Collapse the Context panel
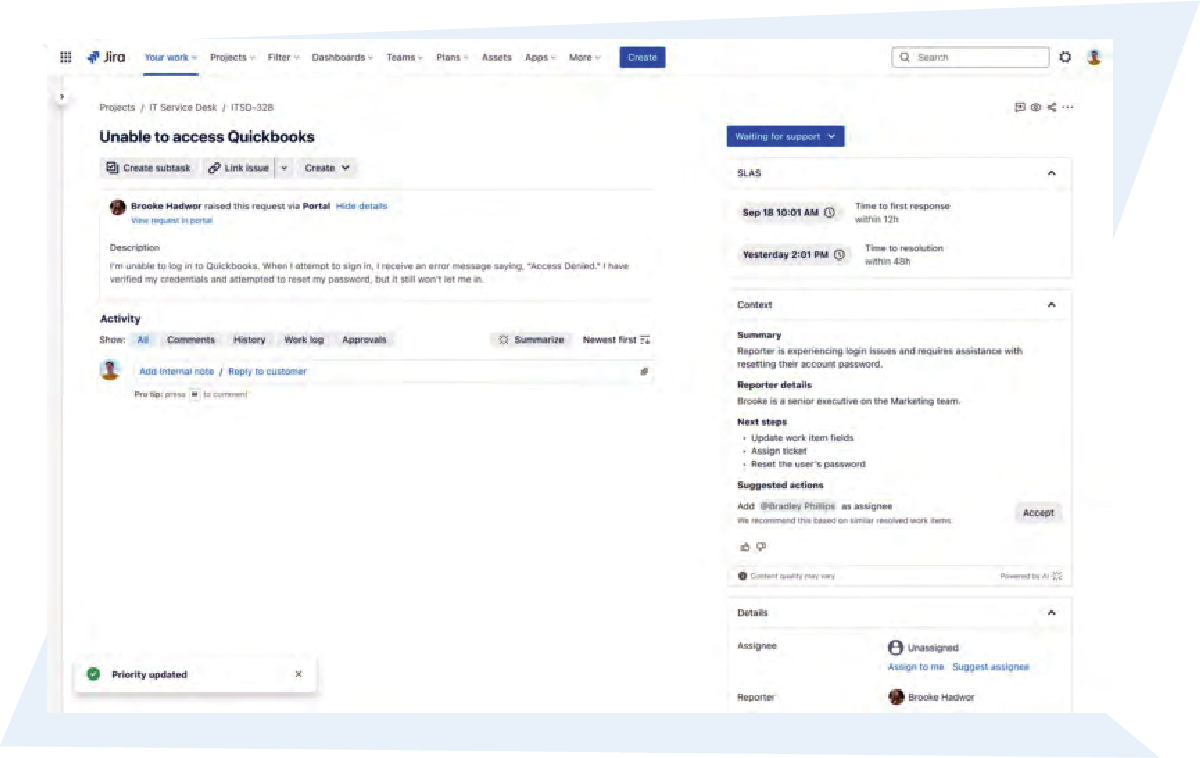Image resolution: width=1200 pixels, height=758 pixels. 1051,305
